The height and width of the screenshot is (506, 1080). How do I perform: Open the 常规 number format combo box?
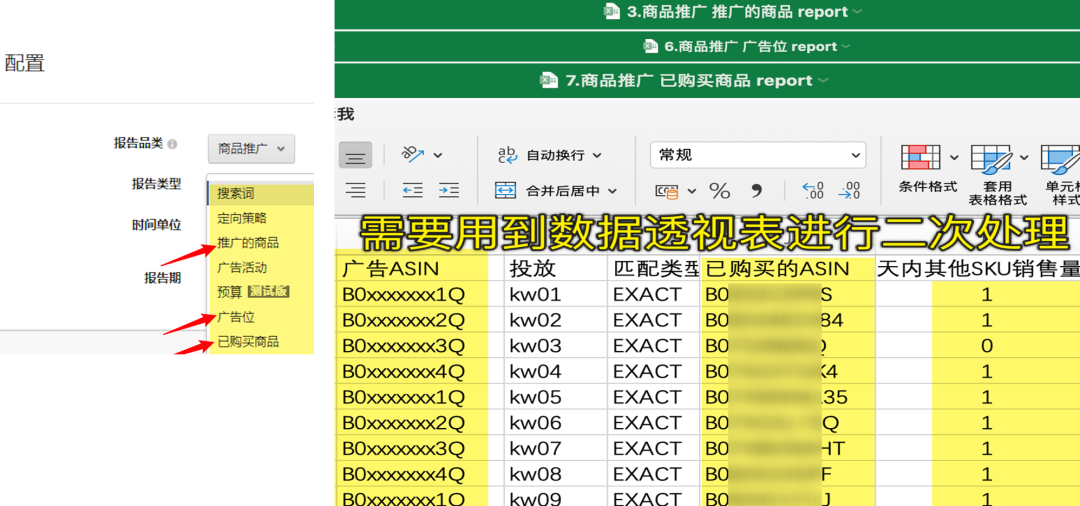(x=758, y=156)
